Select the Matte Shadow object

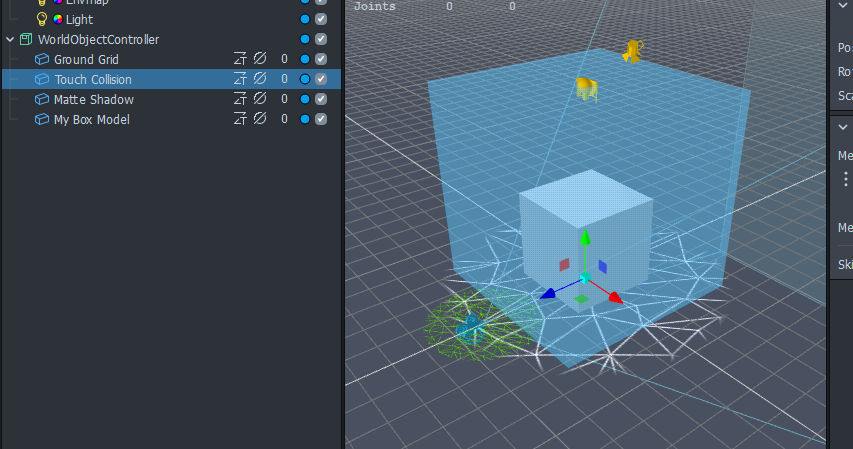pos(94,100)
